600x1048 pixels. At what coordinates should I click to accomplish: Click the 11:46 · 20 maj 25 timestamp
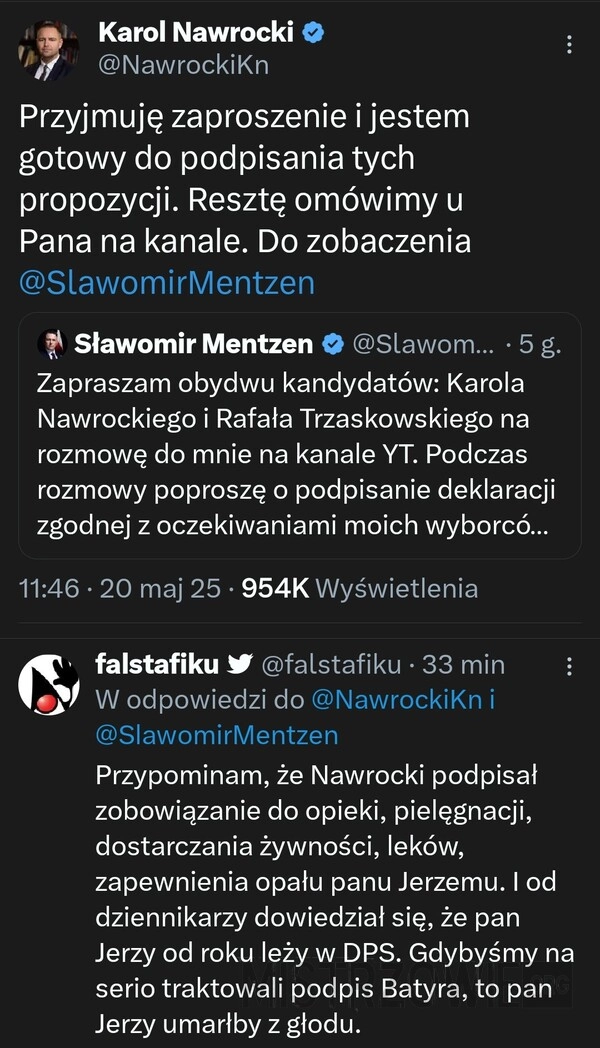120,588
